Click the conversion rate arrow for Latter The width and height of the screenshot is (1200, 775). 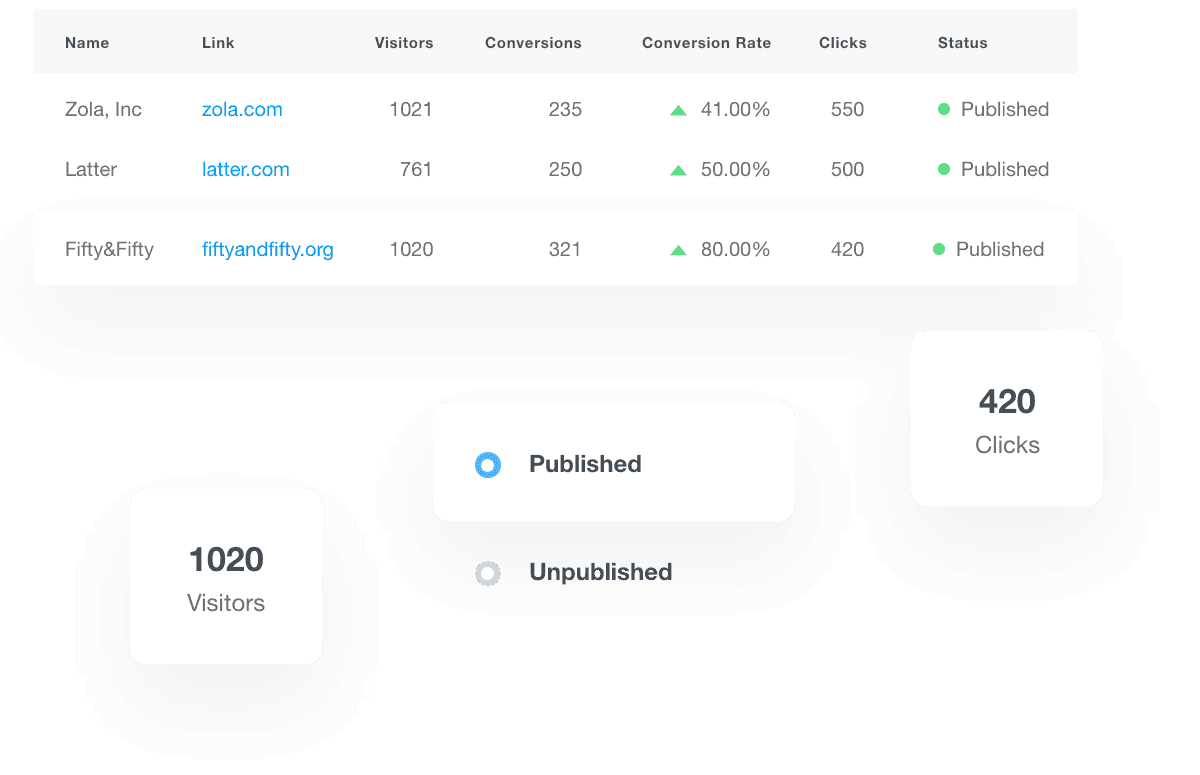pyautogui.click(x=679, y=169)
